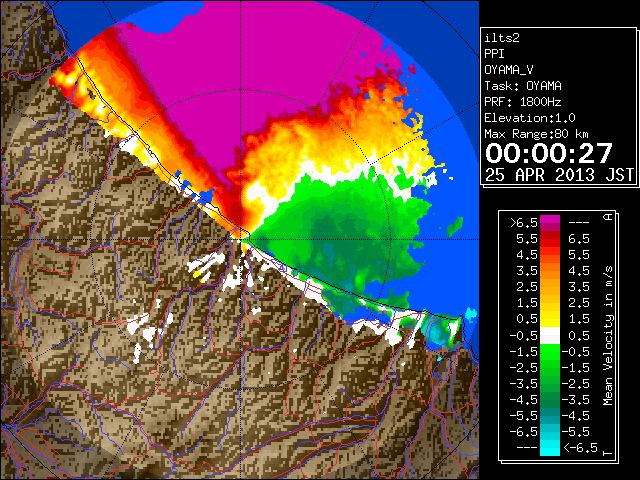Click the "00:00:27" timestamp
640x480 pixels.
[549, 153]
